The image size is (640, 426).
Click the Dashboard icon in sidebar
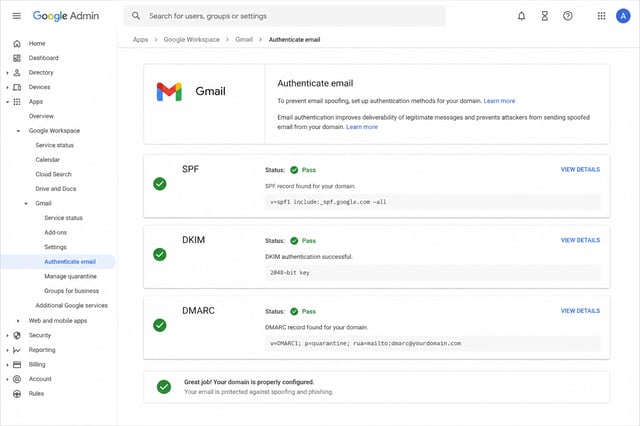click(17, 58)
